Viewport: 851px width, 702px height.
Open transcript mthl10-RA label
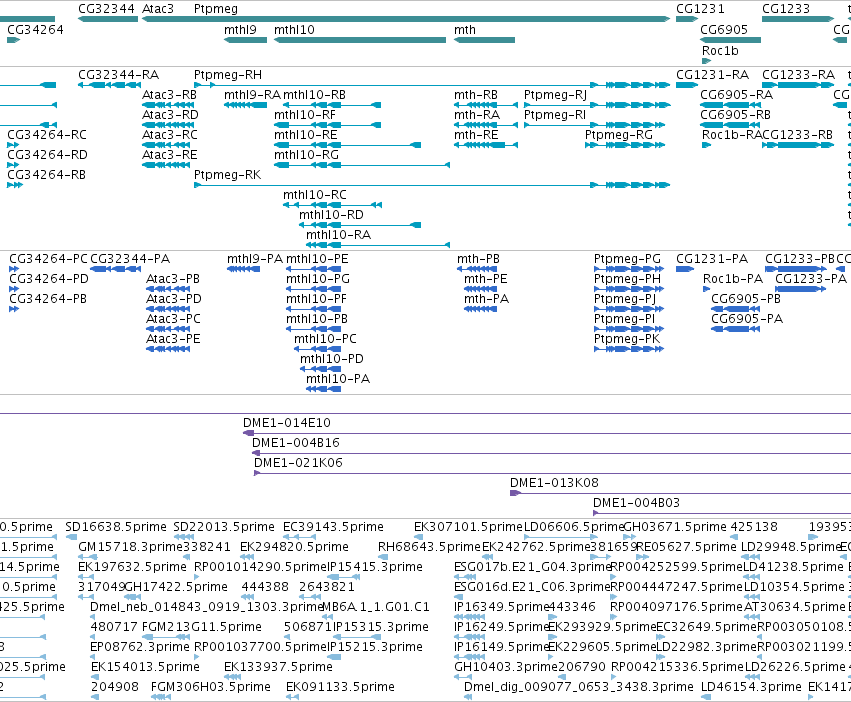click(x=338, y=235)
